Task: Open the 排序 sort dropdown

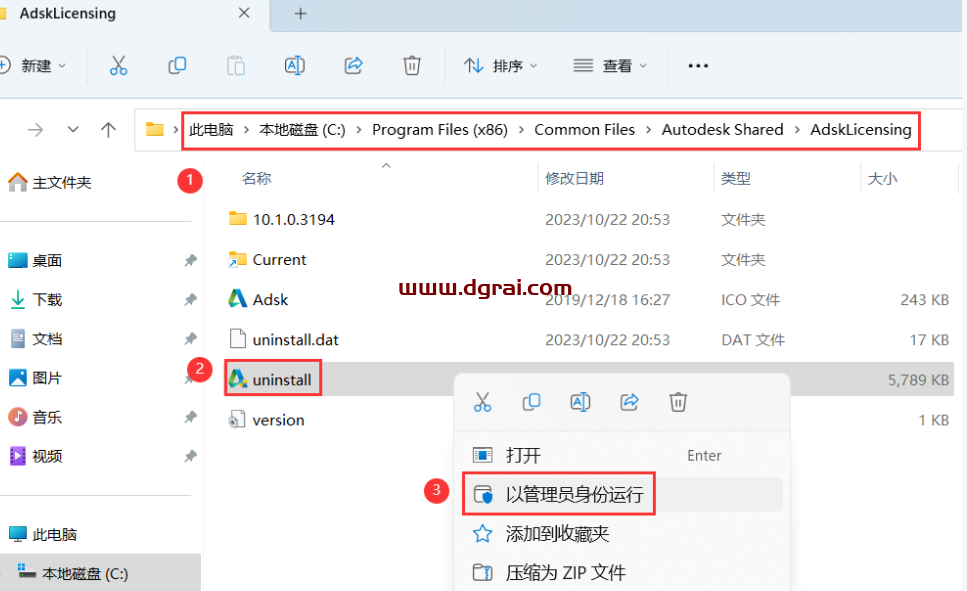Action: click(501, 66)
